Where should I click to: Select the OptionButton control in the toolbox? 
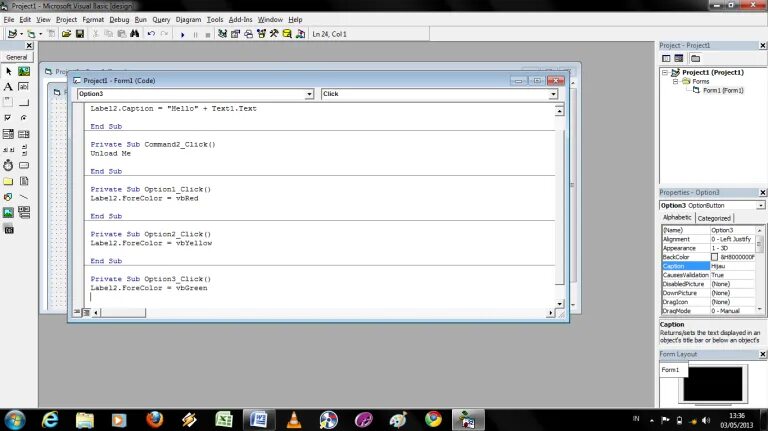point(24,118)
